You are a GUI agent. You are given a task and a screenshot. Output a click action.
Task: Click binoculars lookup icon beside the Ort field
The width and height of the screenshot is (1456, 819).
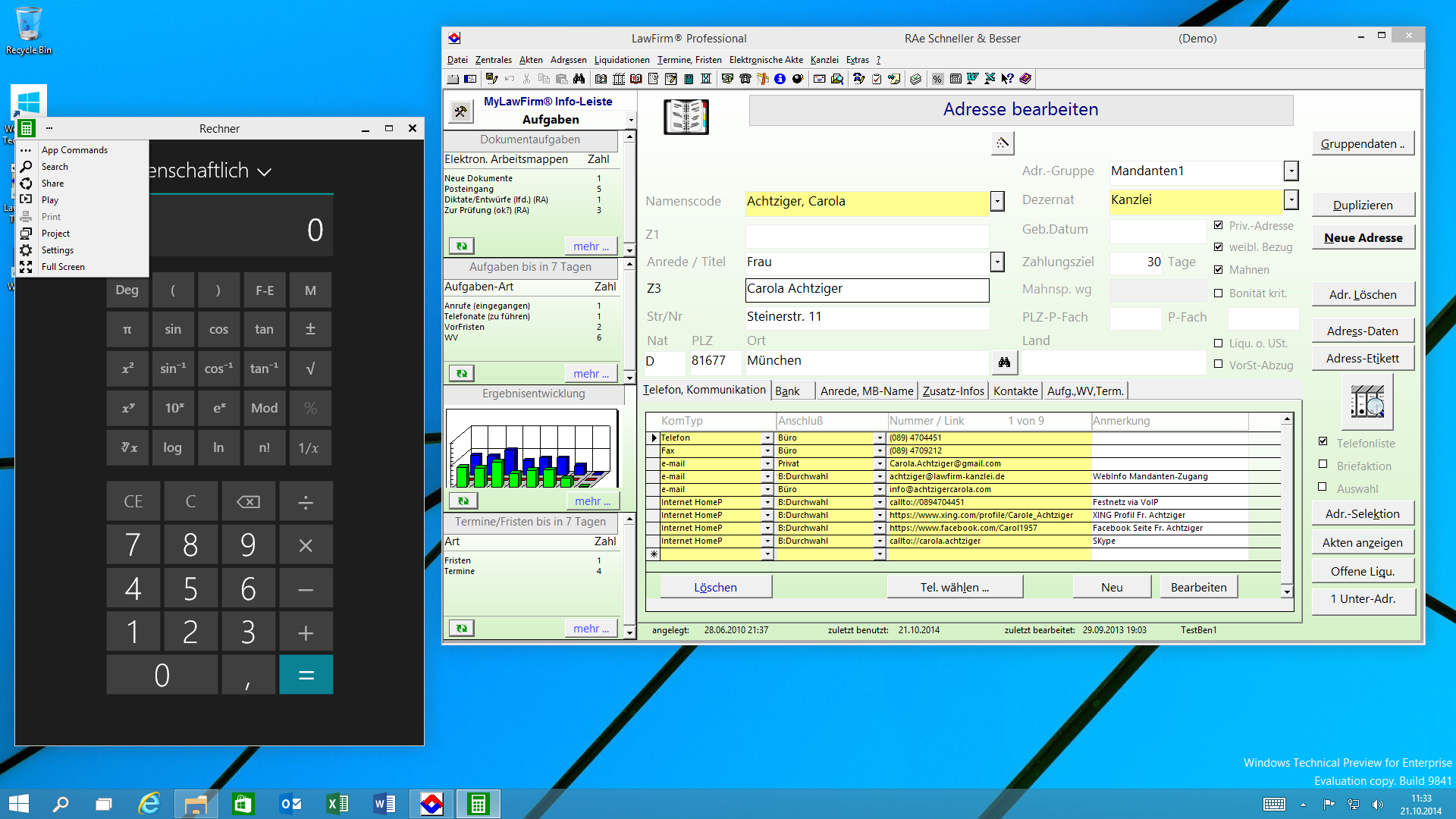[1004, 362]
